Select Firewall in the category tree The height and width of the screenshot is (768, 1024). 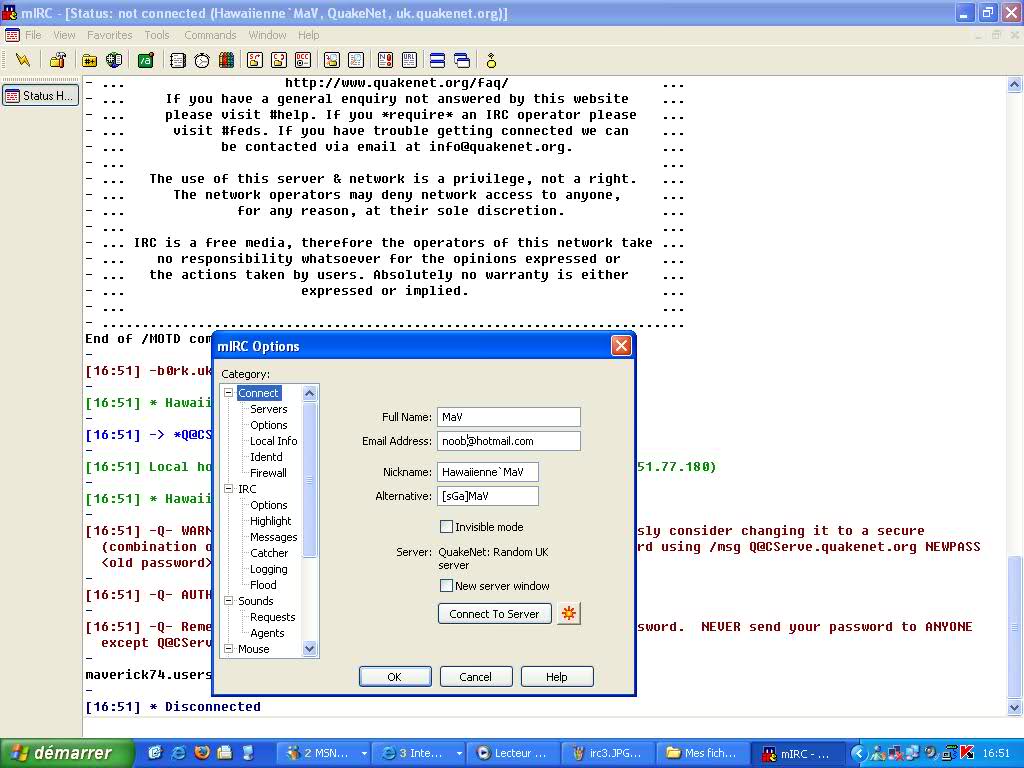point(268,473)
